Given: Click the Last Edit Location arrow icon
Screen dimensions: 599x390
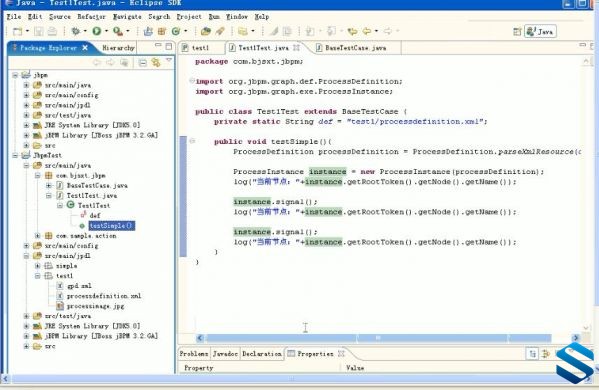Looking at the screenshot, I should (352, 31).
